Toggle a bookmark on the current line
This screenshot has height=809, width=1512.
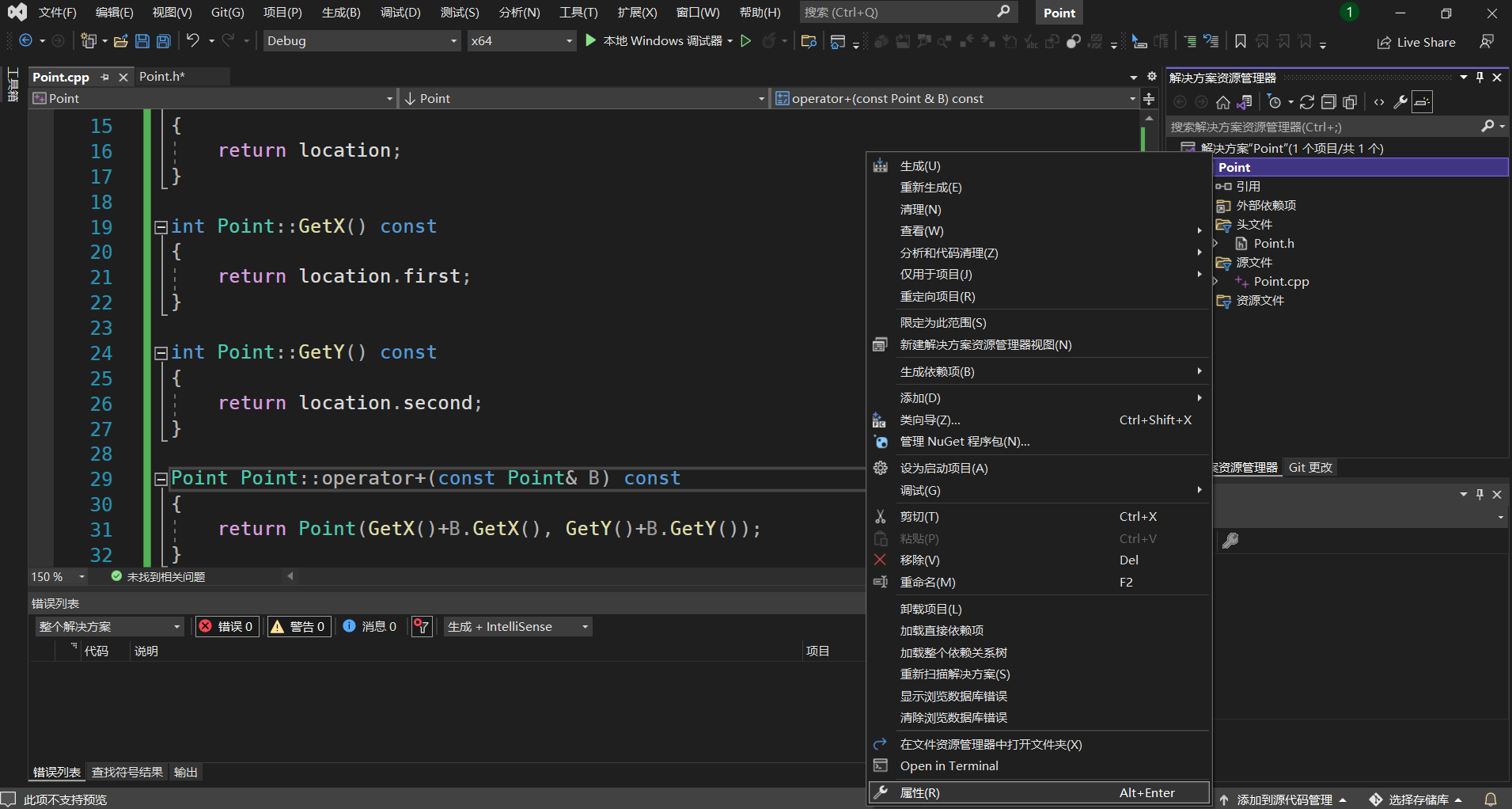tap(1240, 42)
